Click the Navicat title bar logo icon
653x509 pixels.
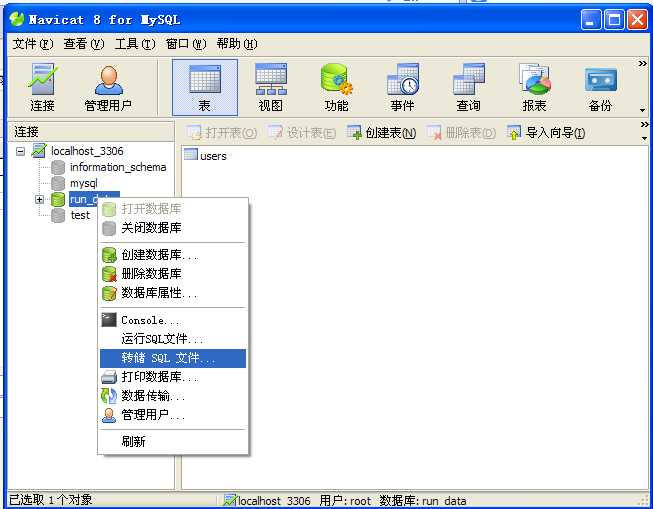pos(17,19)
